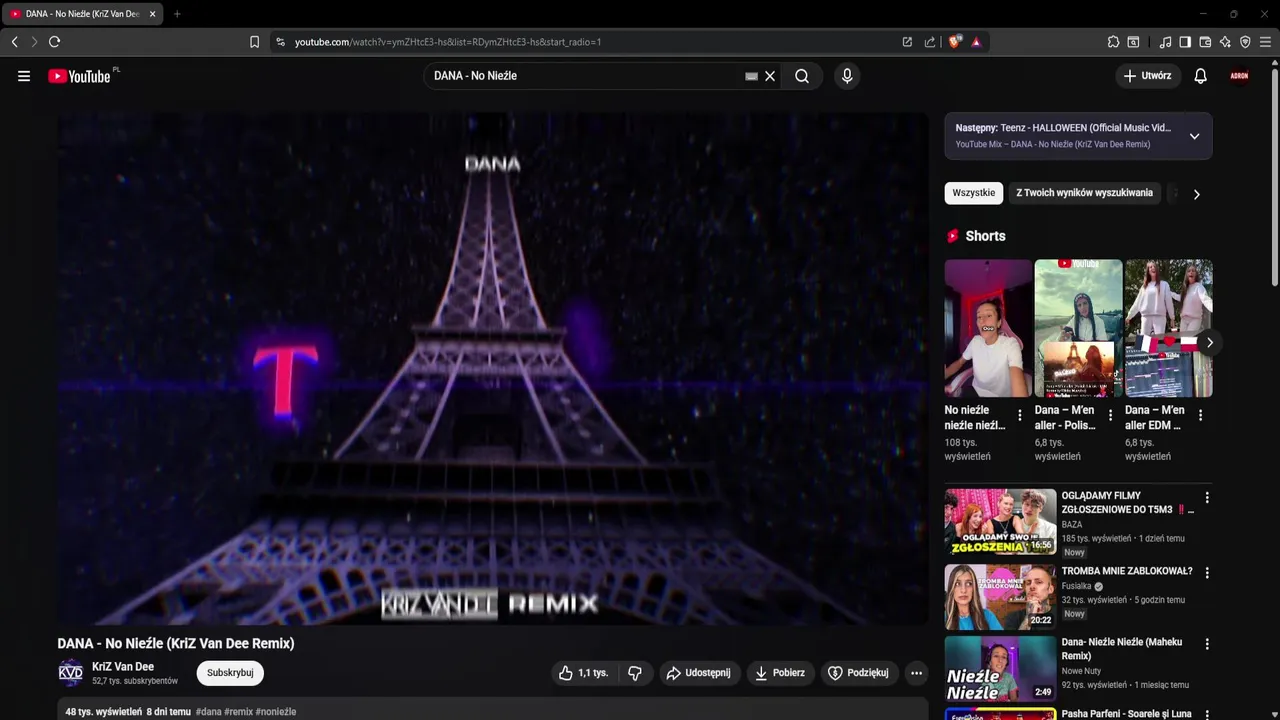The width and height of the screenshot is (1280, 720).
Task: Open more actions (three dots) under the video
Action: pos(916,673)
